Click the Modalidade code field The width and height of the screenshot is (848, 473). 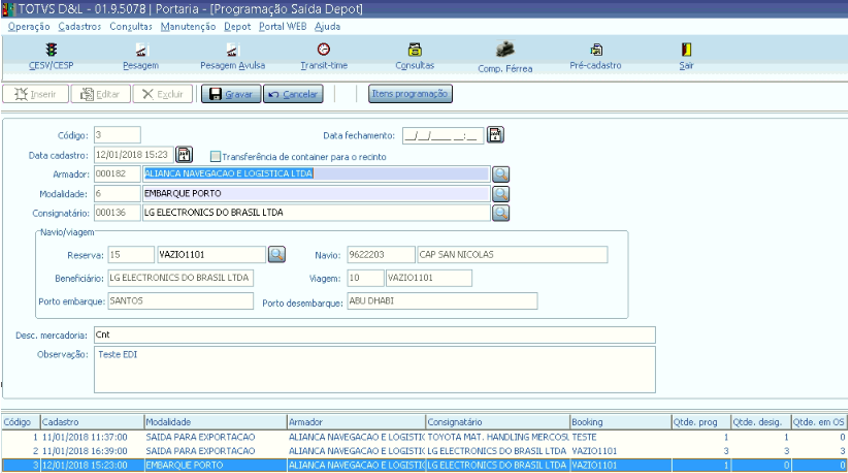click(x=117, y=194)
